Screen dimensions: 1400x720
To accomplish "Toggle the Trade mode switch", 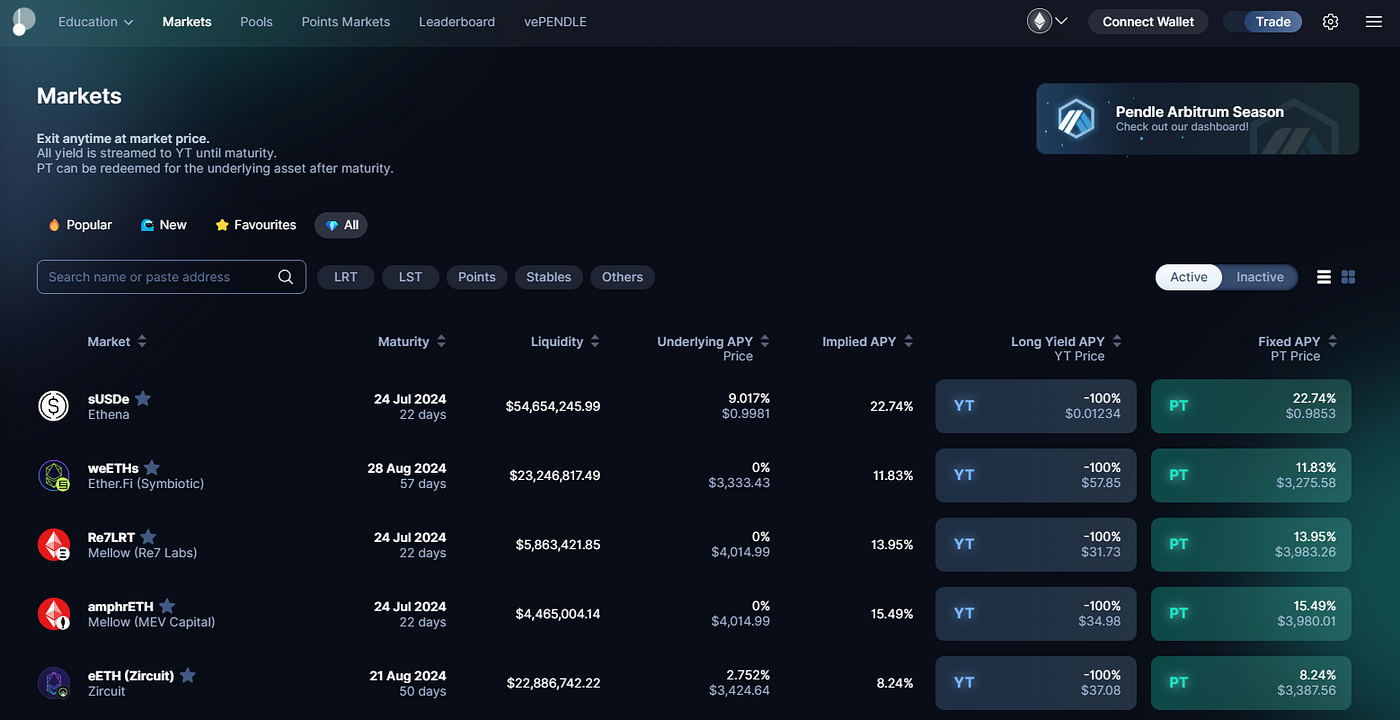I will (1263, 22).
